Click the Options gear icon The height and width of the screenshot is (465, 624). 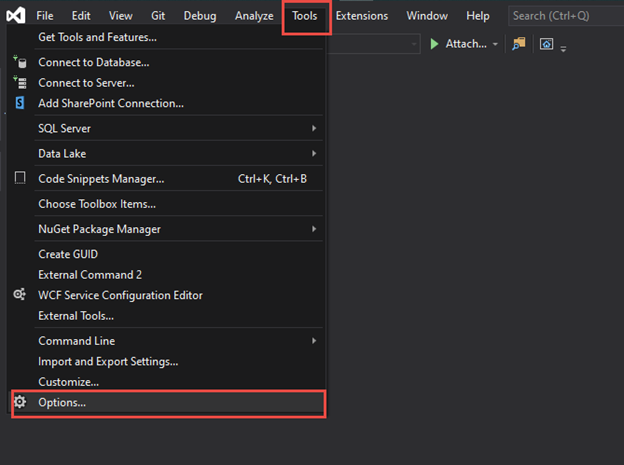click(19, 402)
